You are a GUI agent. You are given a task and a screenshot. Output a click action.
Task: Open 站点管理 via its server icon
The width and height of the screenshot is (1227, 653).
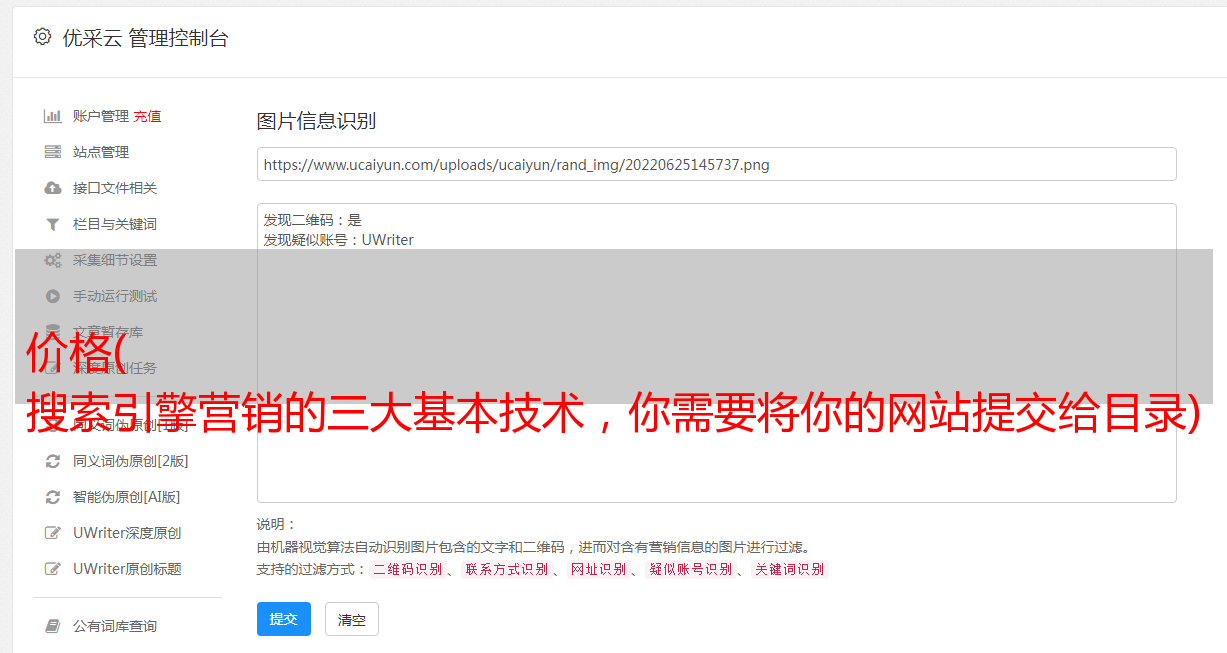[53, 152]
